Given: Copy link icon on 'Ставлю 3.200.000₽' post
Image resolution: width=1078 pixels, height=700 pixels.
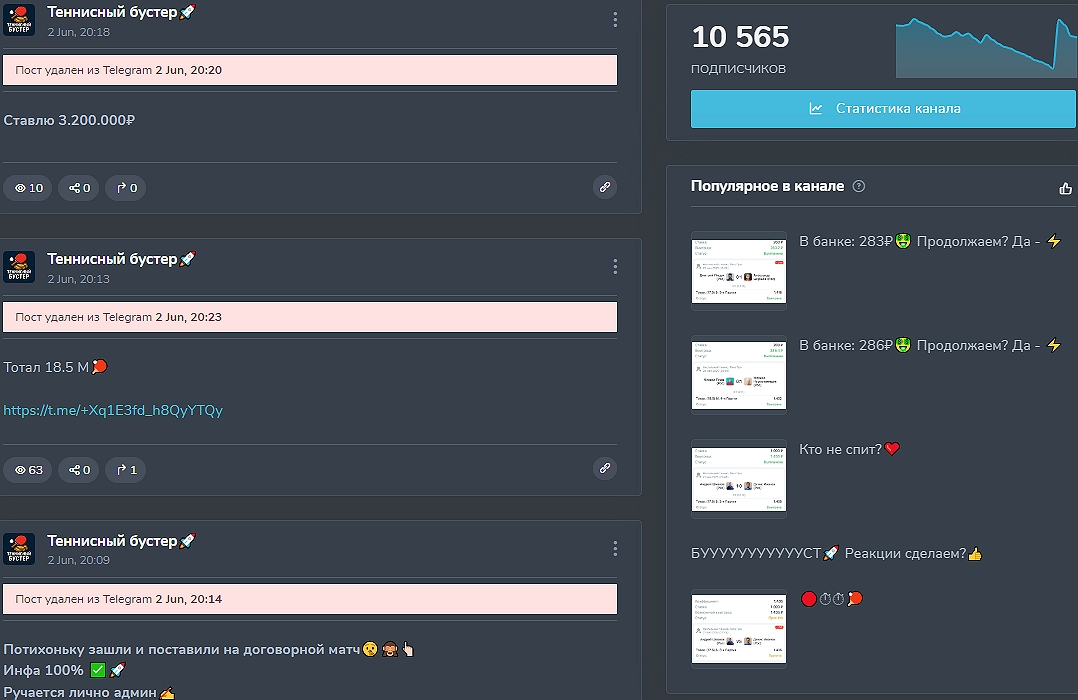Looking at the screenshot, I should pos(604,187).
